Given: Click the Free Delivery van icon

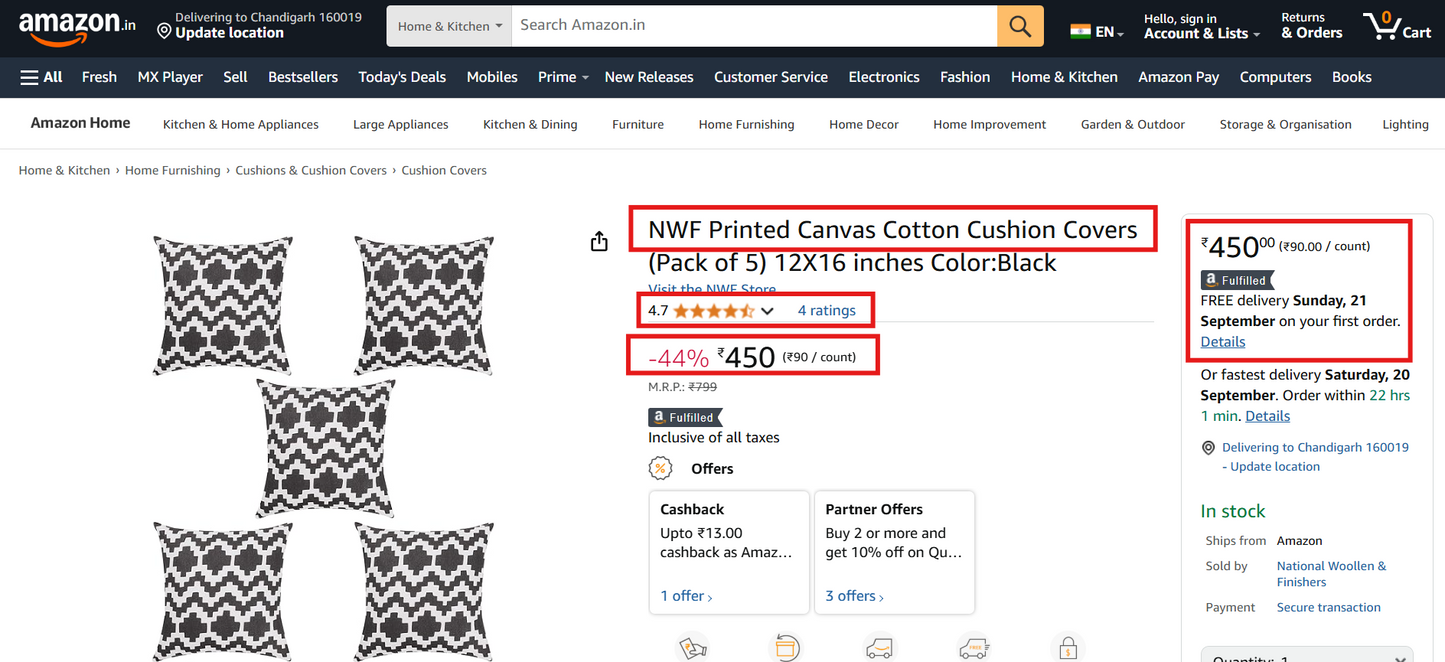Looking at the screenshot, I should (972, 648).
